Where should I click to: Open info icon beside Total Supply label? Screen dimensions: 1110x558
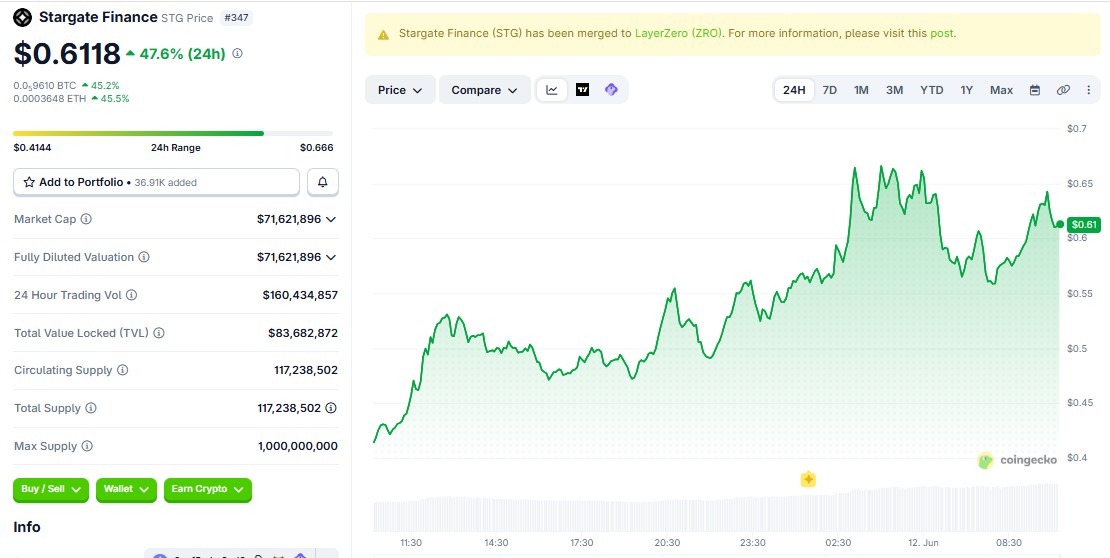click(91, 408)
